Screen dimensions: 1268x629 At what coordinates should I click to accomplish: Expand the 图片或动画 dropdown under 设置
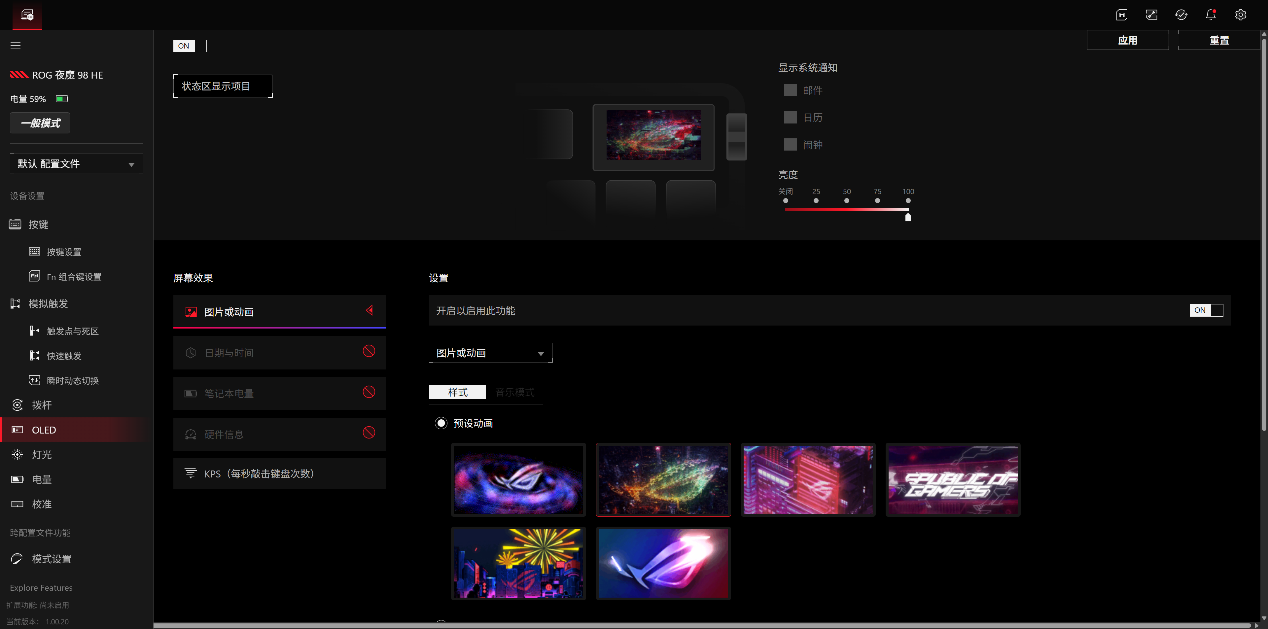pos(490,353)
